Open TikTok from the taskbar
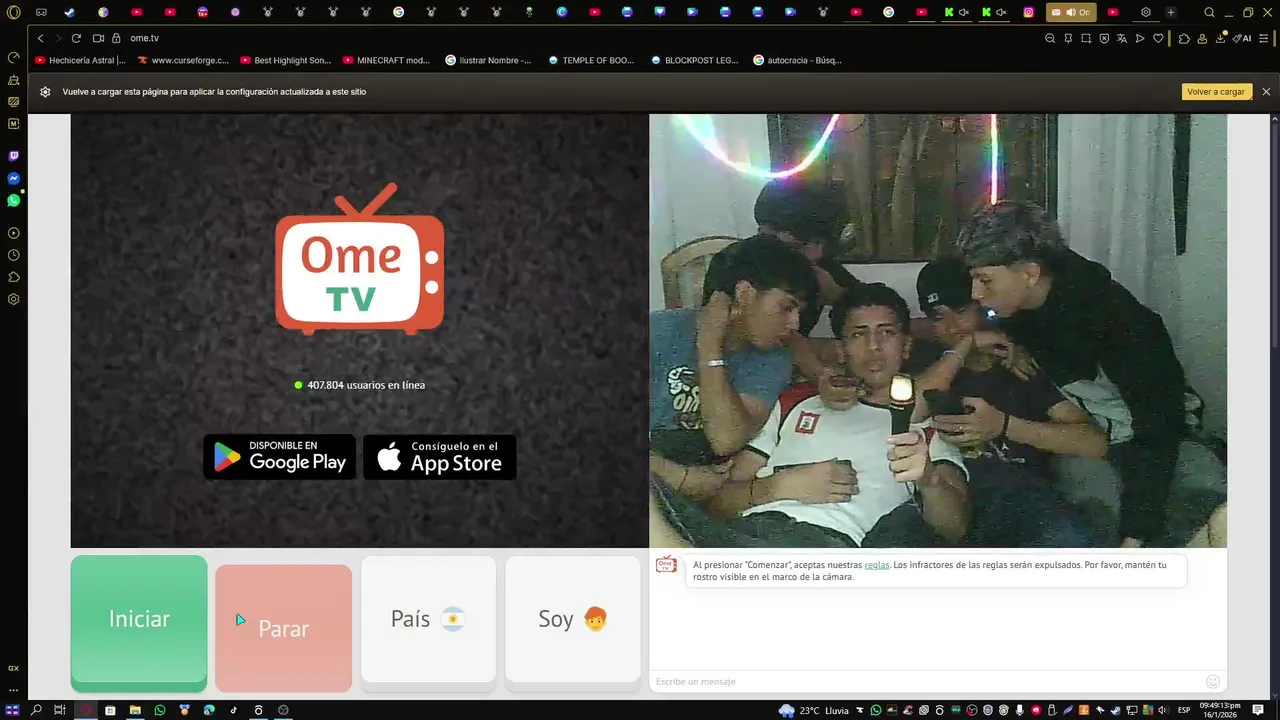Viewport: 1280px width, 720px height. (x=234, y=710)
